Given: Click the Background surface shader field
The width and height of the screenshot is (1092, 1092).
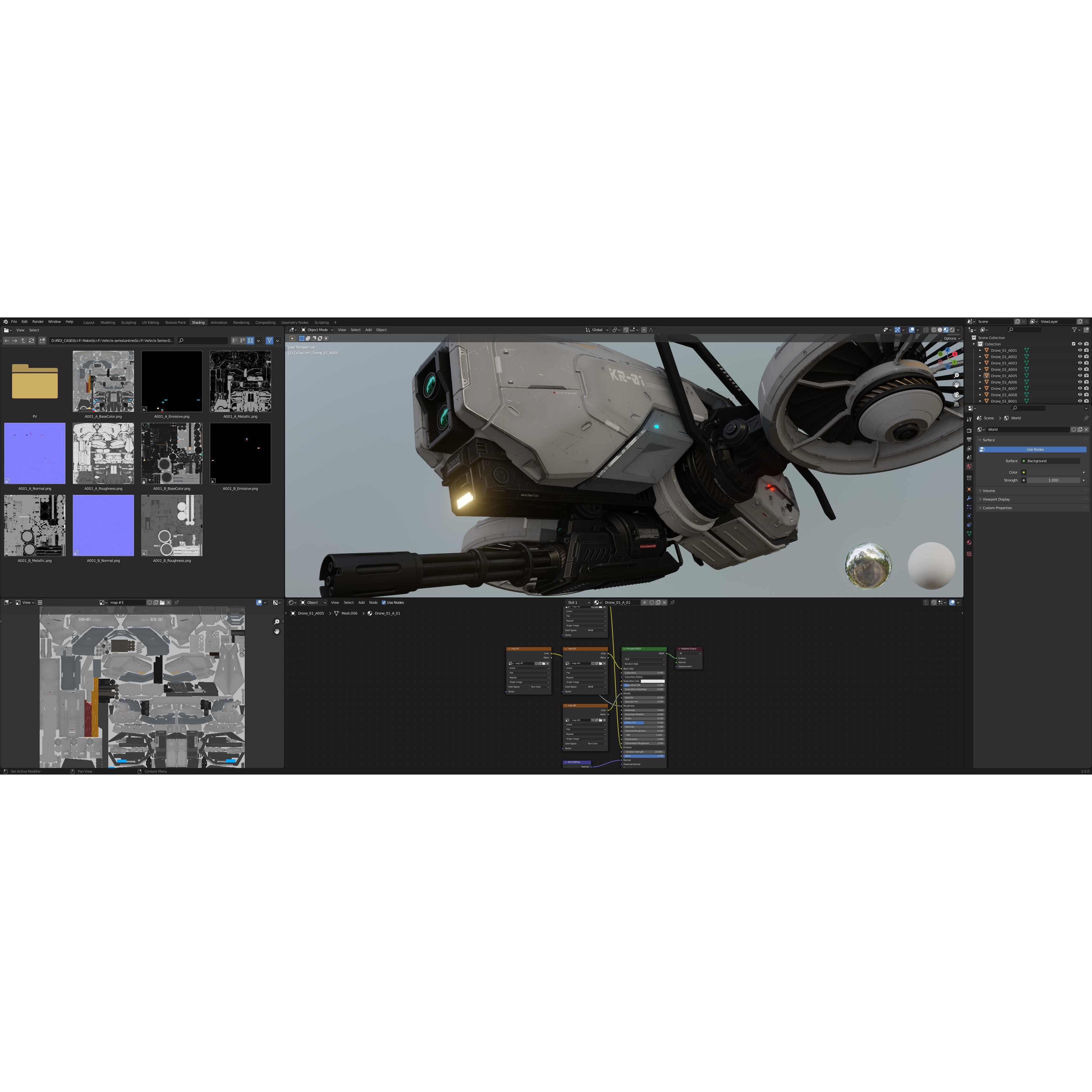Looking at the screenshot, I should [1051, 461].
